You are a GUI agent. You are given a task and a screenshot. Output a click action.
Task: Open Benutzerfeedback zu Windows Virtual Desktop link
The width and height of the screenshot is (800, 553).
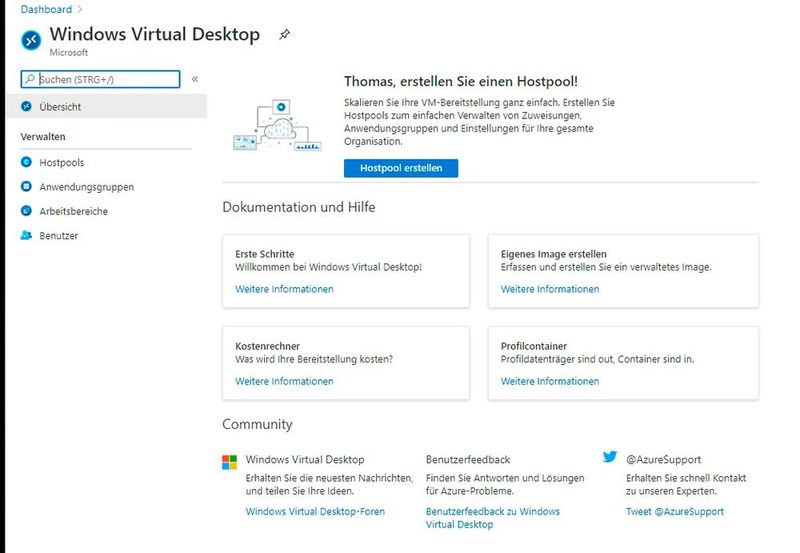(493, 518)
